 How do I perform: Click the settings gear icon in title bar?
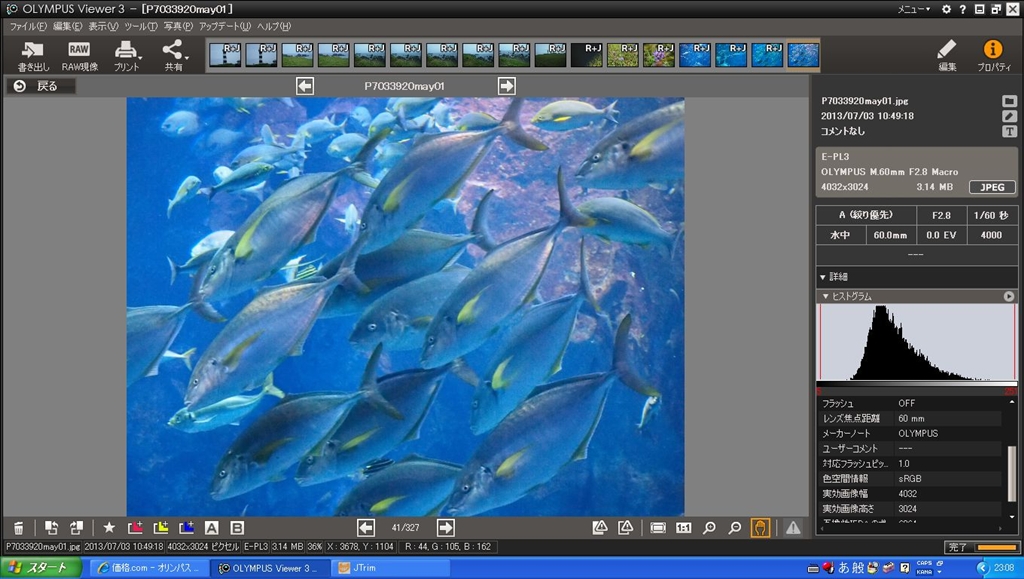click(x=946, y=9)
